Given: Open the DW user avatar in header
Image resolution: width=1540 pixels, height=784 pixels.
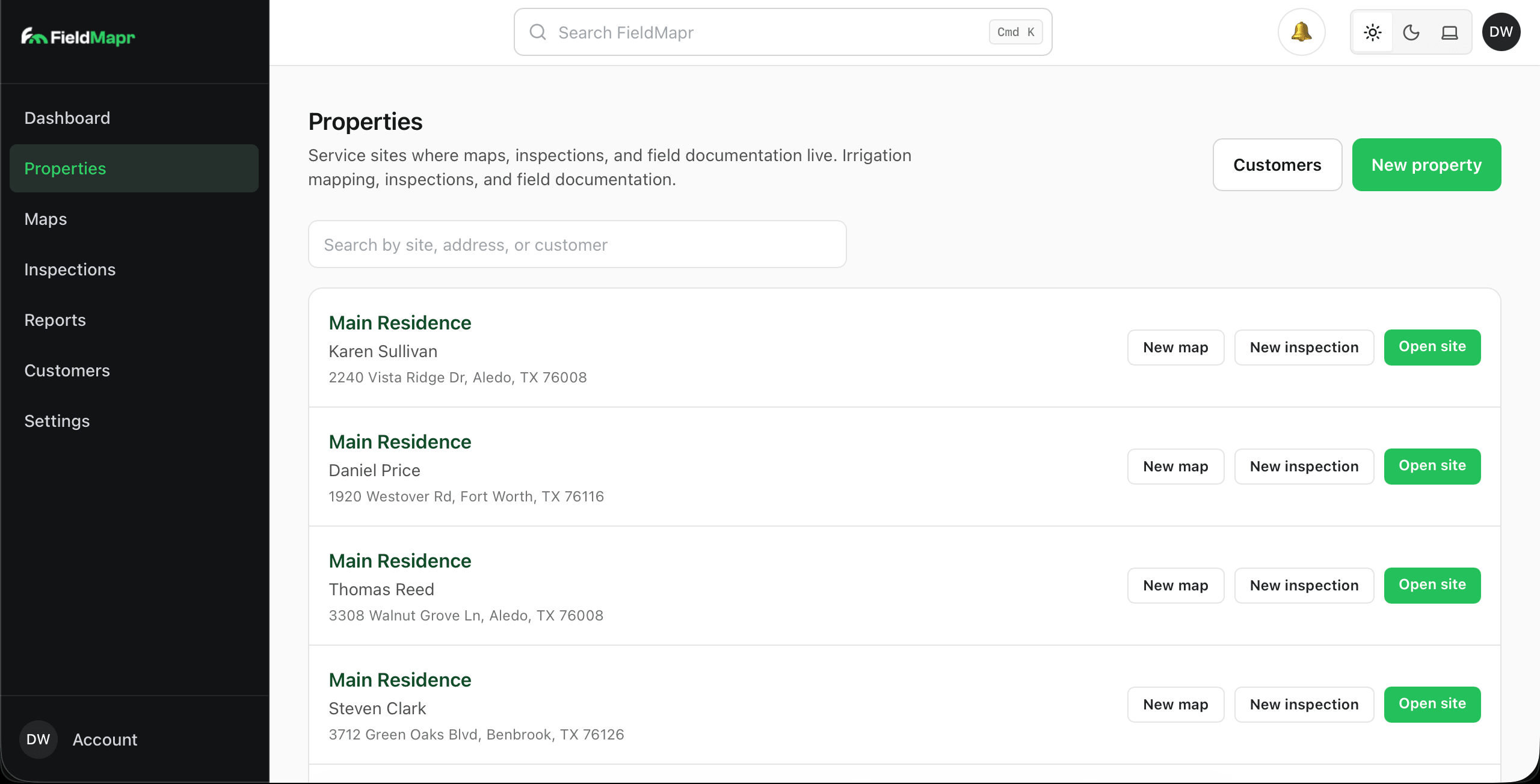Looking at the screenshot, I should coord(1501,32).
